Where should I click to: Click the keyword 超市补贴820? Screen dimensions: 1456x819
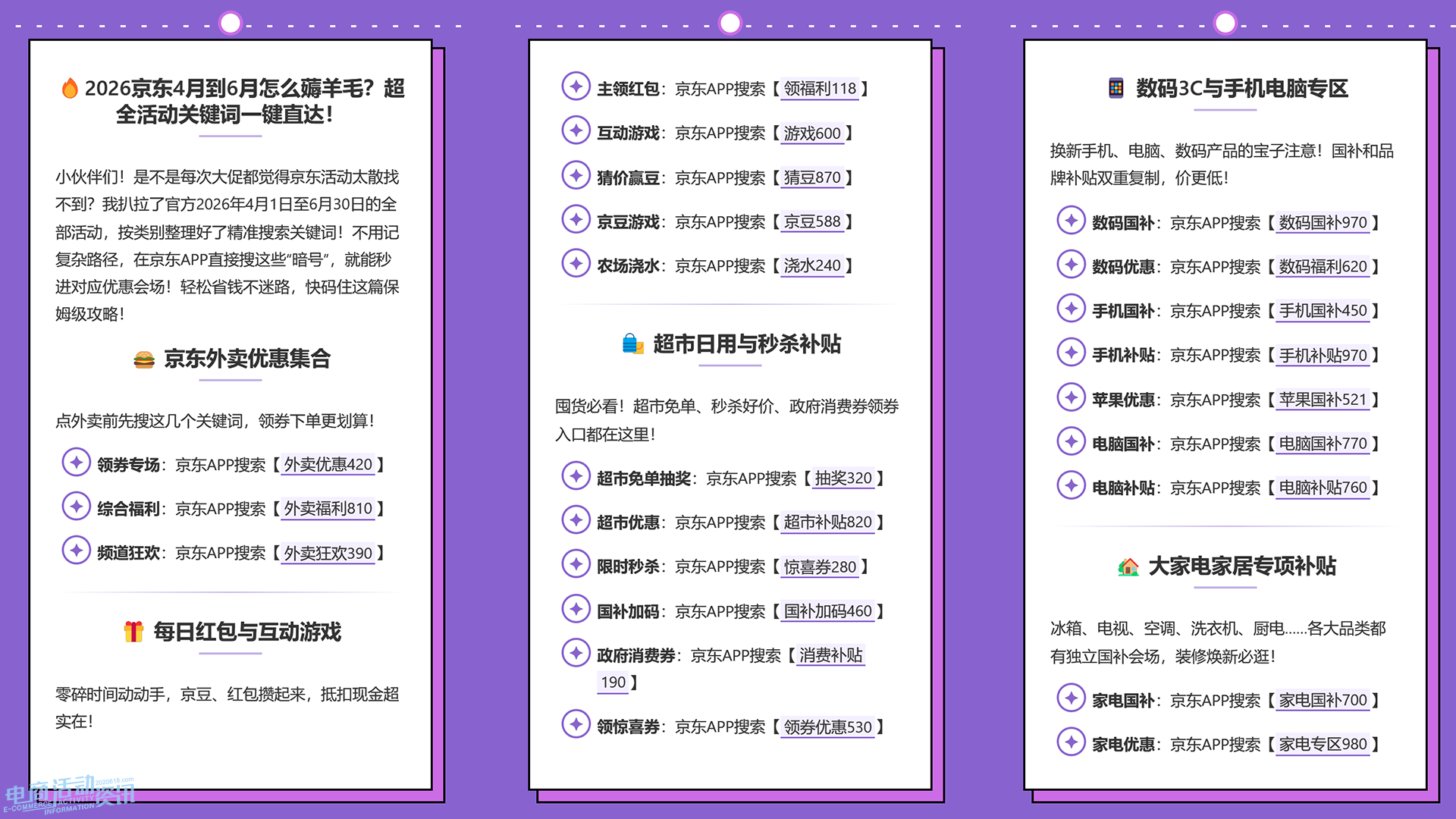[828, 522]
